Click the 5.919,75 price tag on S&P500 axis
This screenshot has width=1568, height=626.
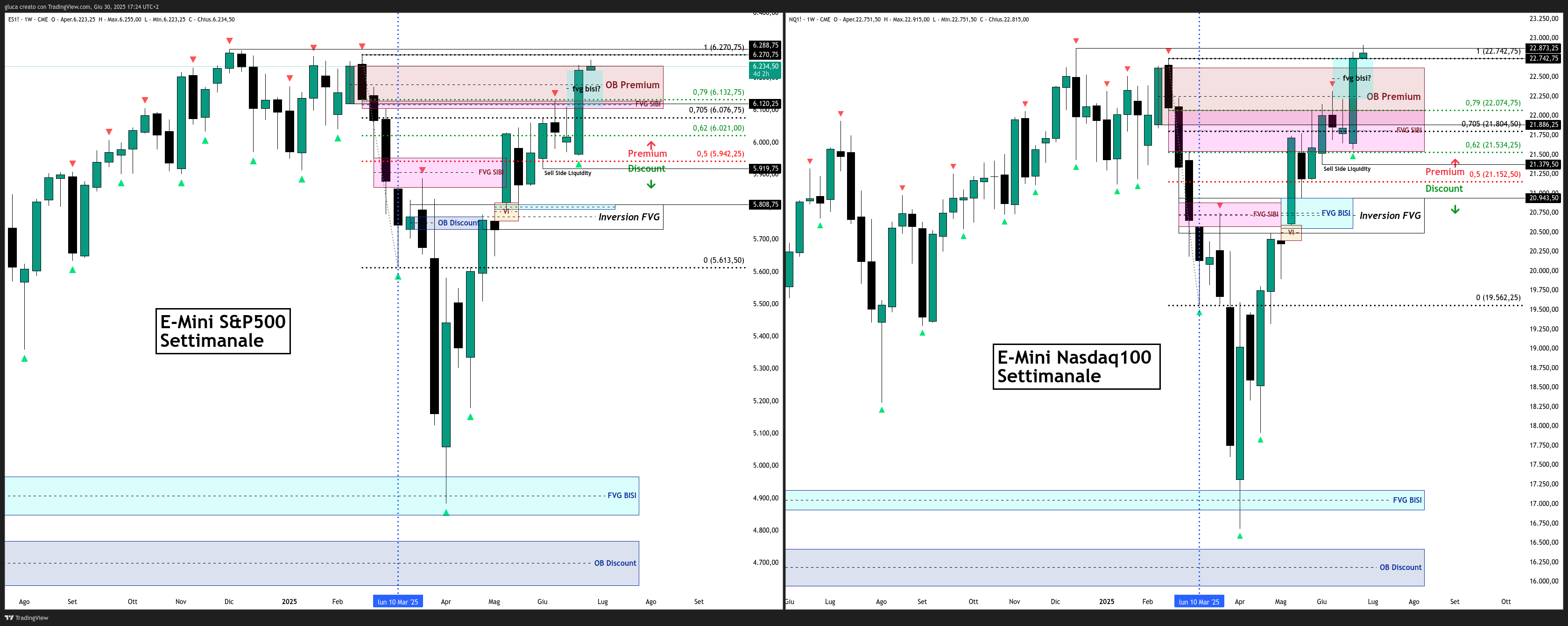tap(764, 169)
